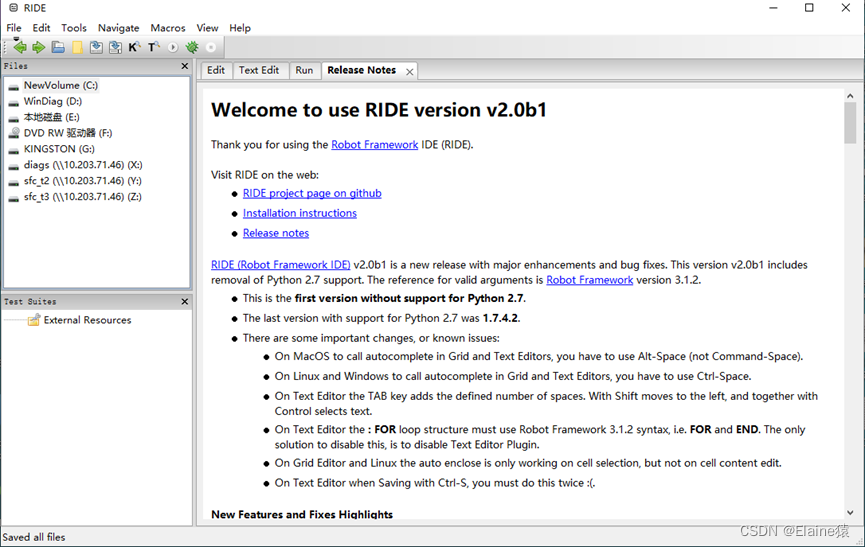Switch to the Edit tab

coord(216,70)
